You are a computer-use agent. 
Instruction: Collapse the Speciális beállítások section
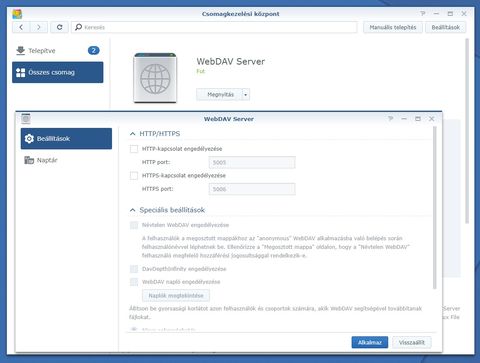[133, 210]
